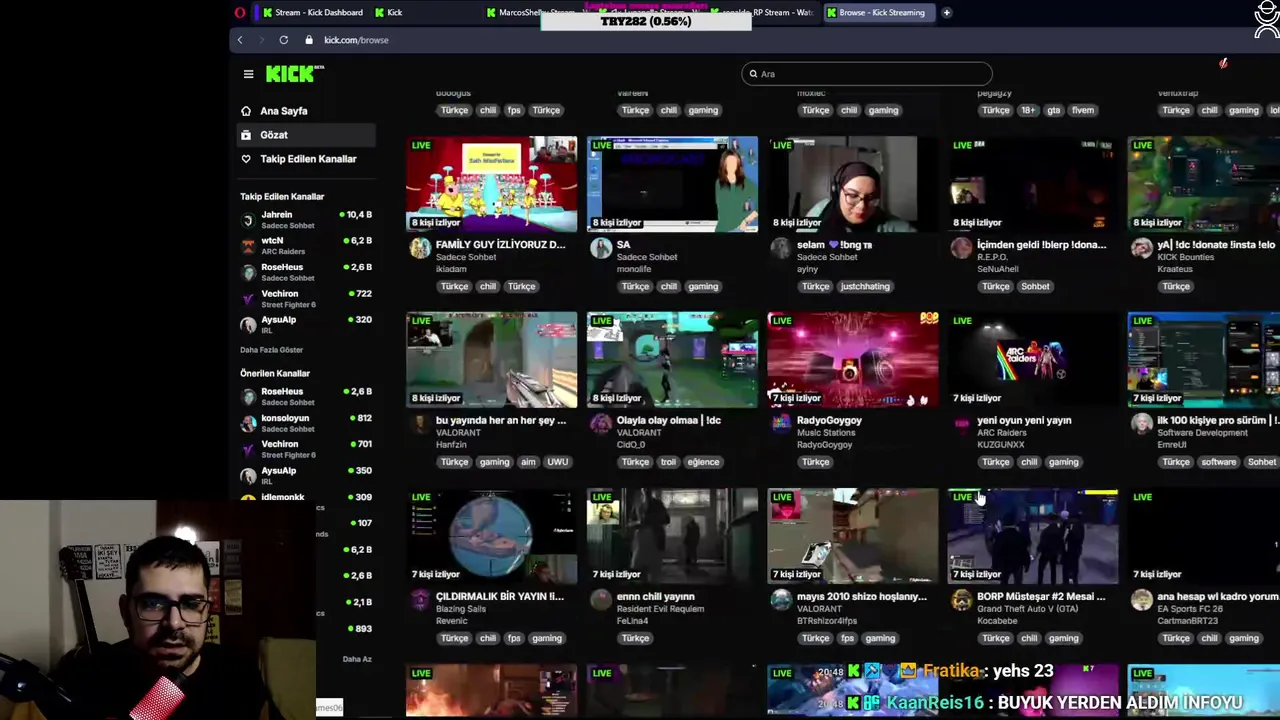
Task: Click Revenic channel avatar
Action: pyautogui.click(x=420, y=600)
